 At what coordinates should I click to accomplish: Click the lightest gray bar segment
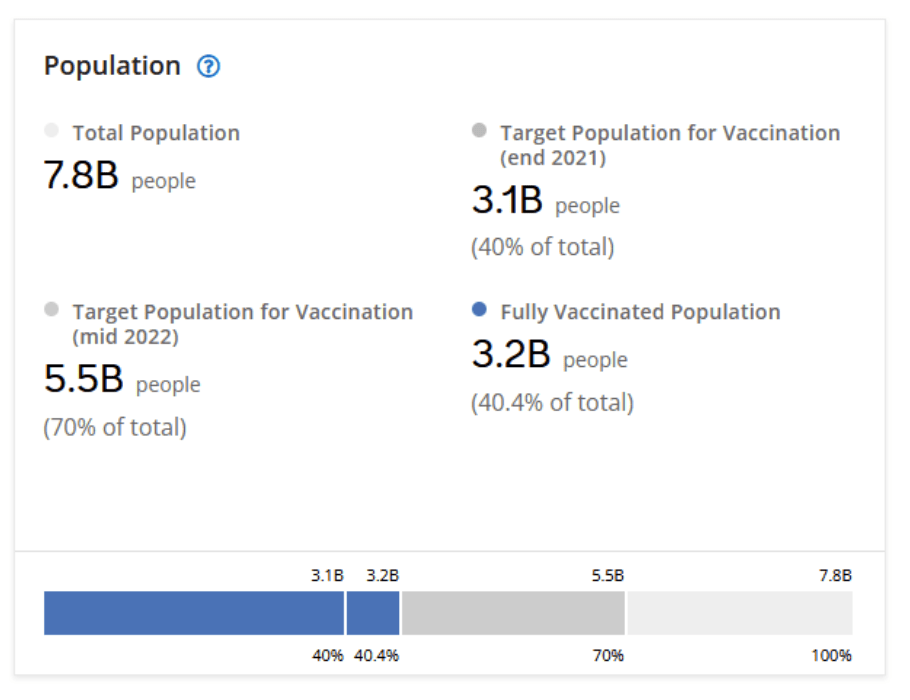739,613
